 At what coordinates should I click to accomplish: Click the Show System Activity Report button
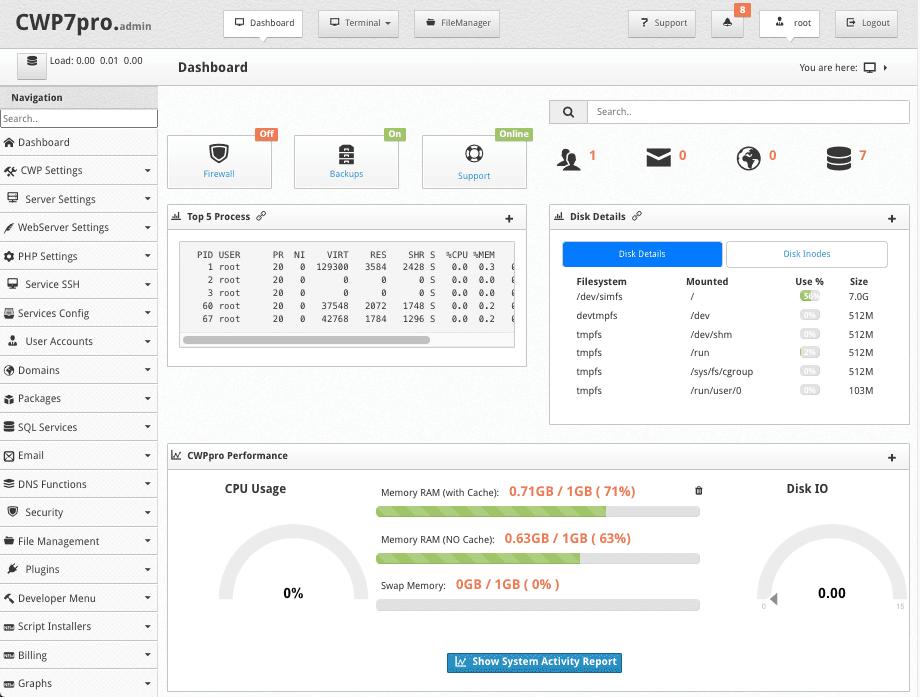[x=534, y=662]
